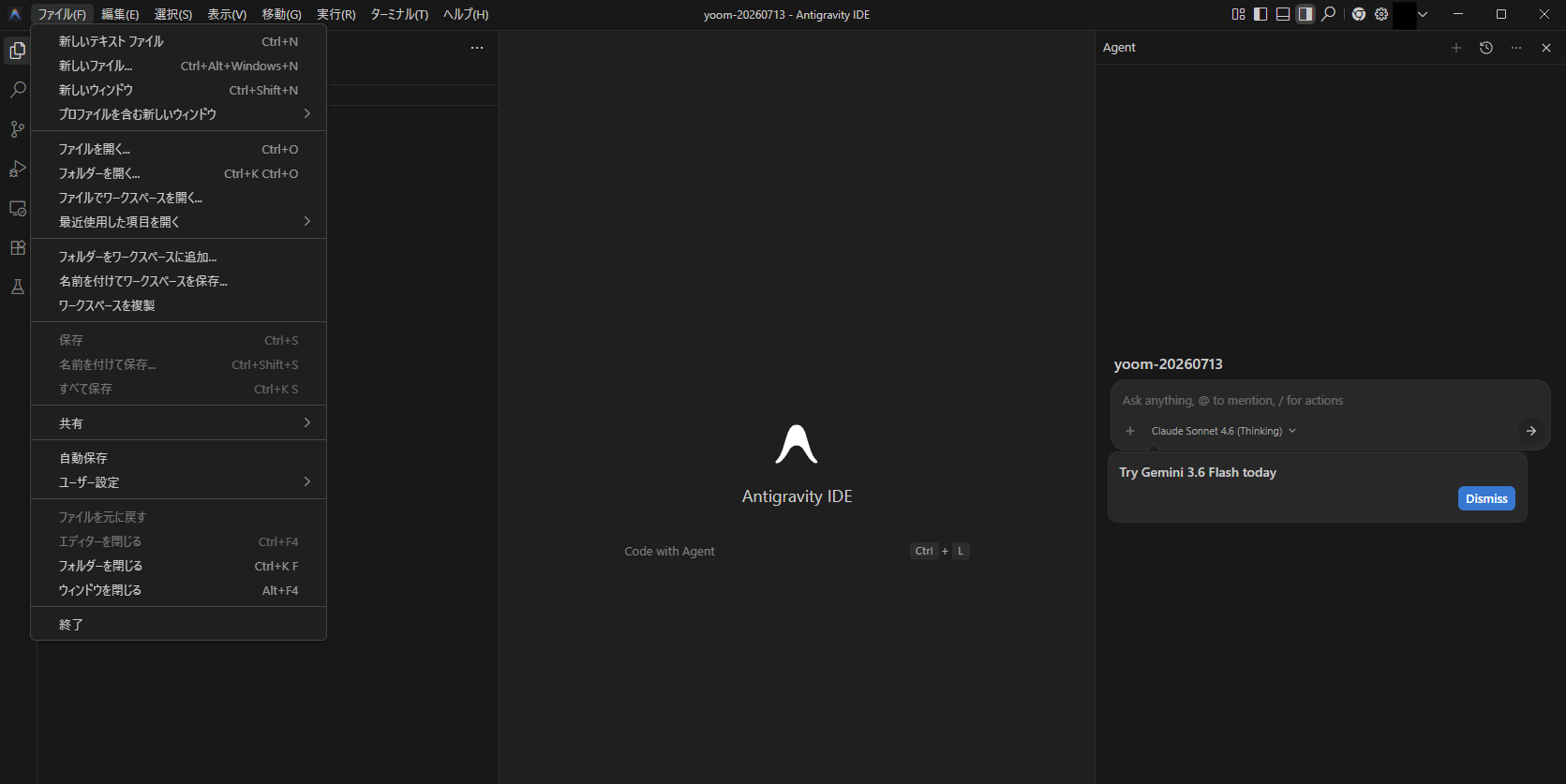Click the Antigravity logo in the title bar
This screenshot has width=1566, height=784.
14,14
